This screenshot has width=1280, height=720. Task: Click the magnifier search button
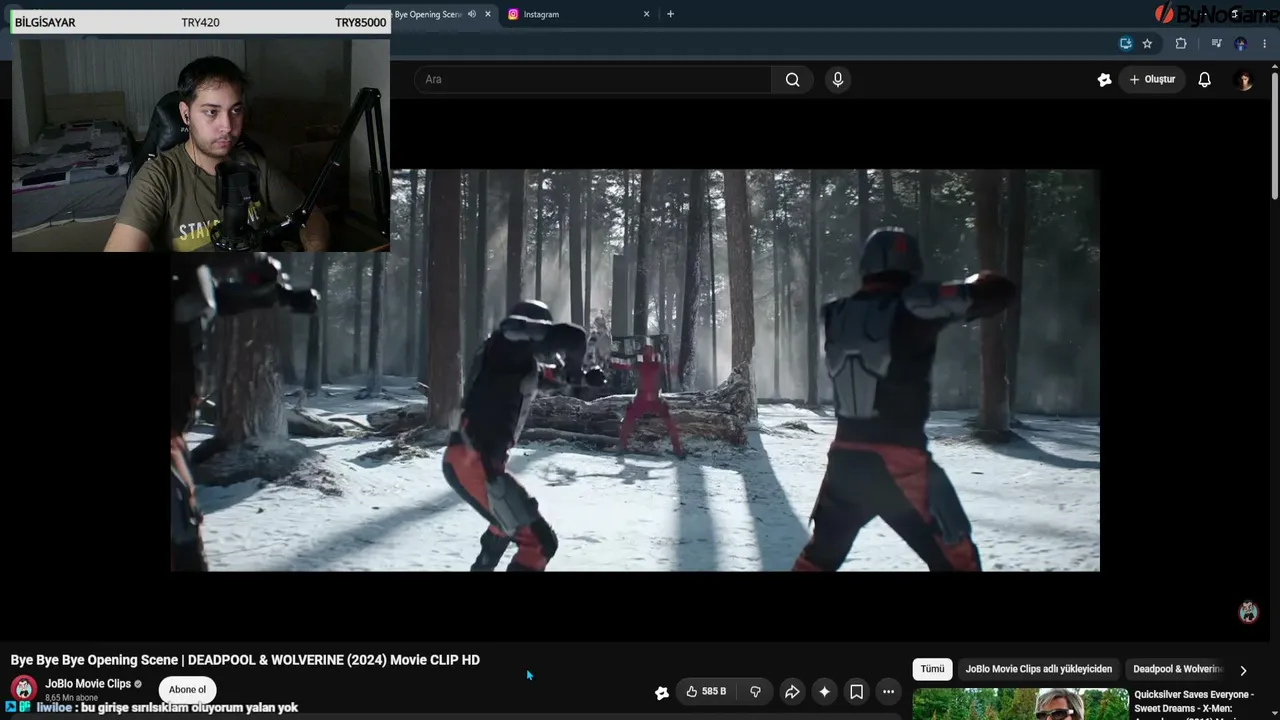pyautogui.click(x=792, y=79)
